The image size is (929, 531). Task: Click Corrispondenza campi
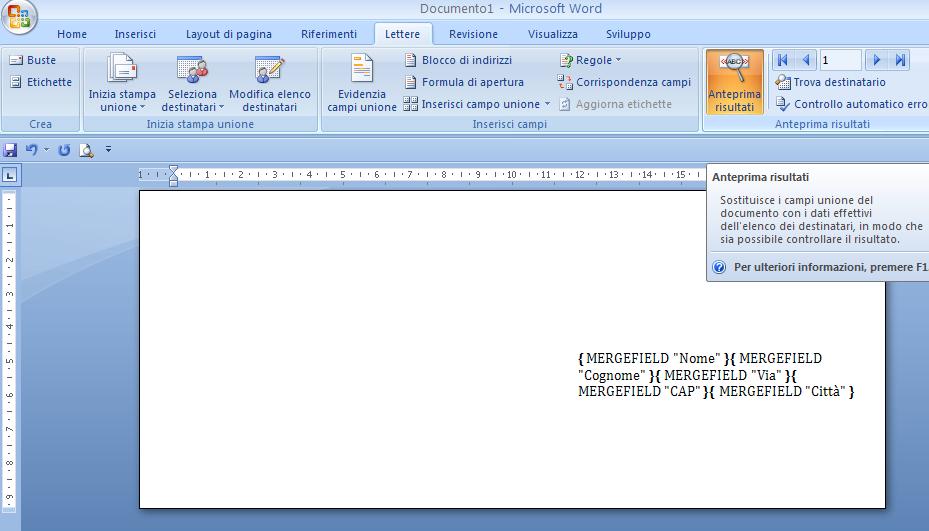tap(624, 82)
